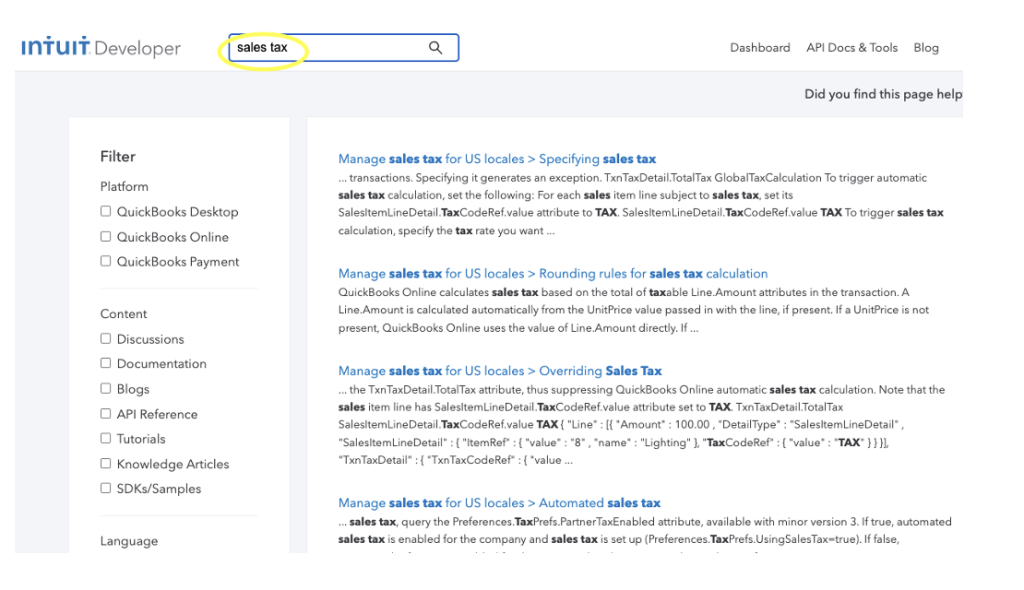Enable the QuickBooks Desktop filter

click(105, 211)
